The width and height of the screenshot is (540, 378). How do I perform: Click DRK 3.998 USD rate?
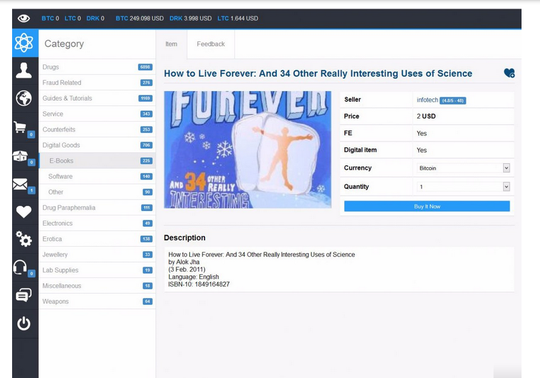click(190, 18)
